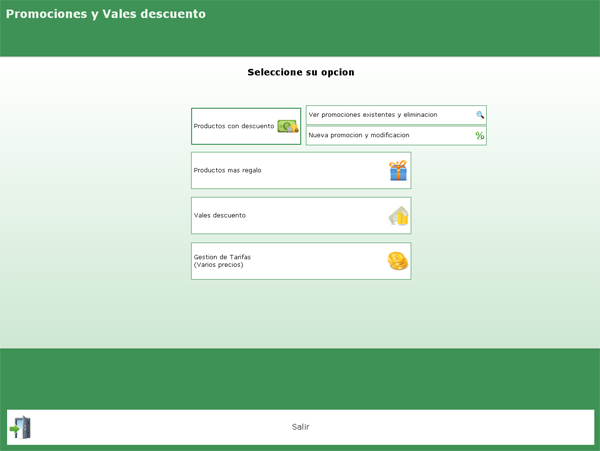Screen dimensions: 600x451
Task: Click the magnifier icon for viewing promotions
Action: [480, 115]
